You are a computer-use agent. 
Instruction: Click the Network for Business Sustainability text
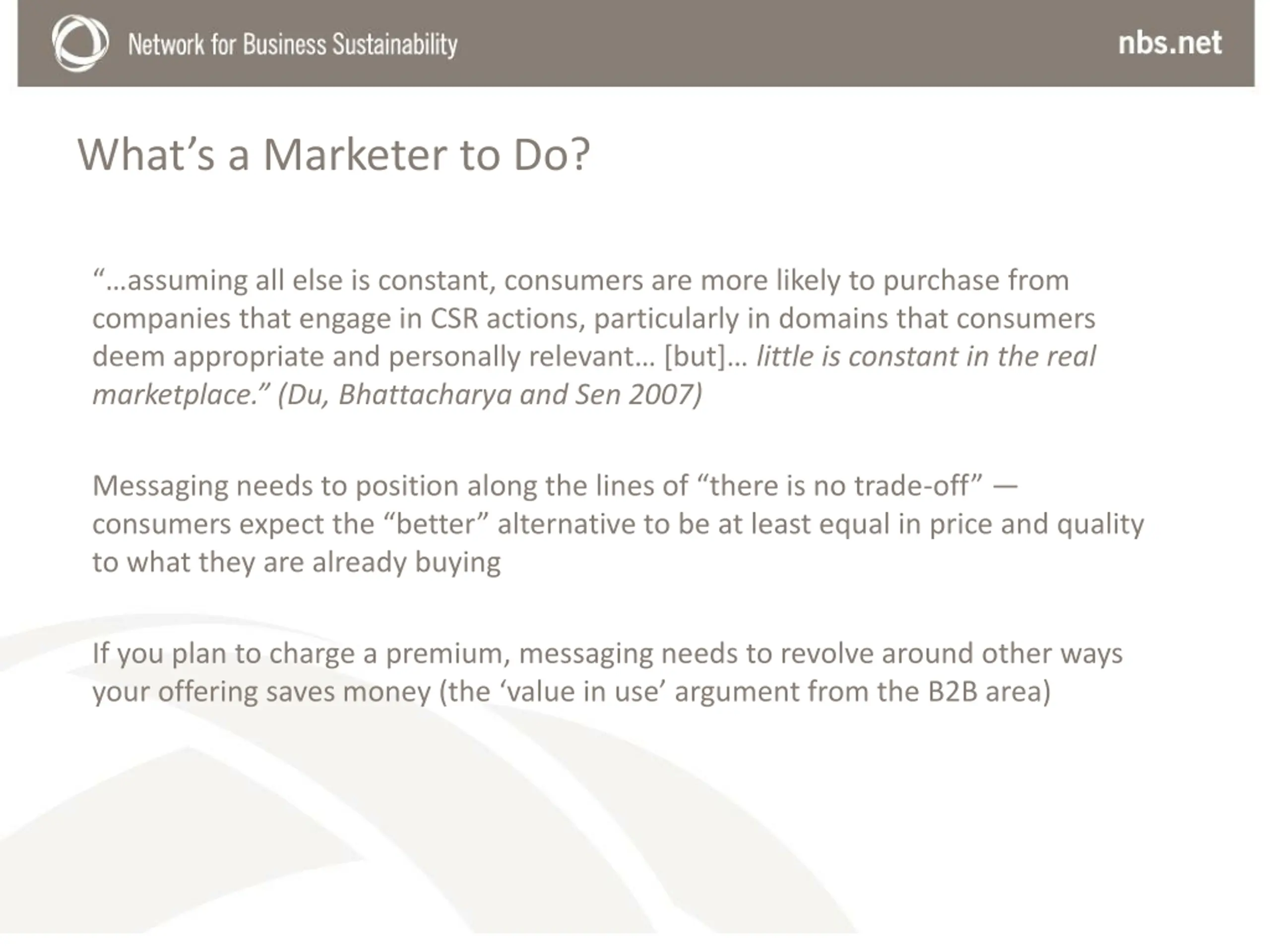(x=293, y=45)
